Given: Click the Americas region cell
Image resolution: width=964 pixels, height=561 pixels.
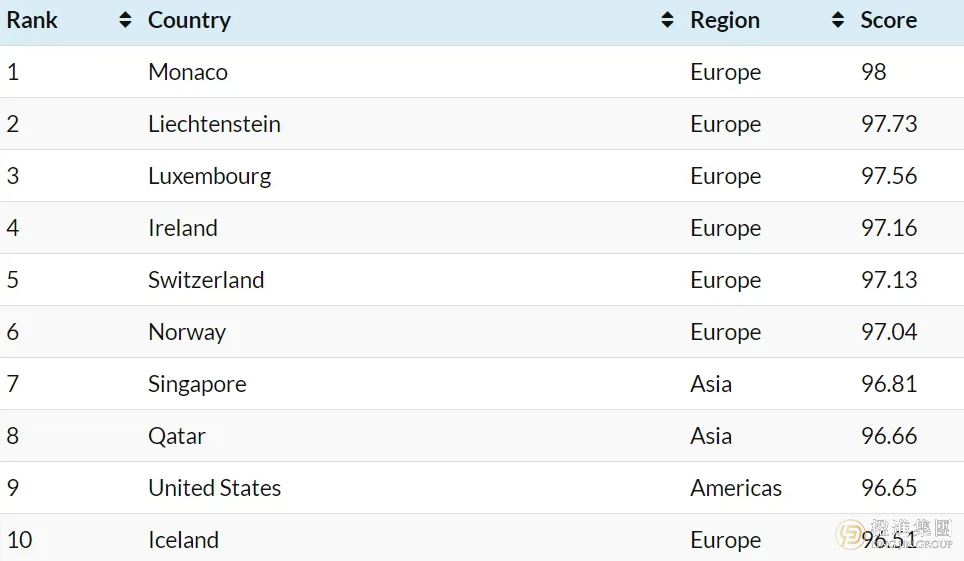Looking at the screenshot, I should [x=736, y=488].
